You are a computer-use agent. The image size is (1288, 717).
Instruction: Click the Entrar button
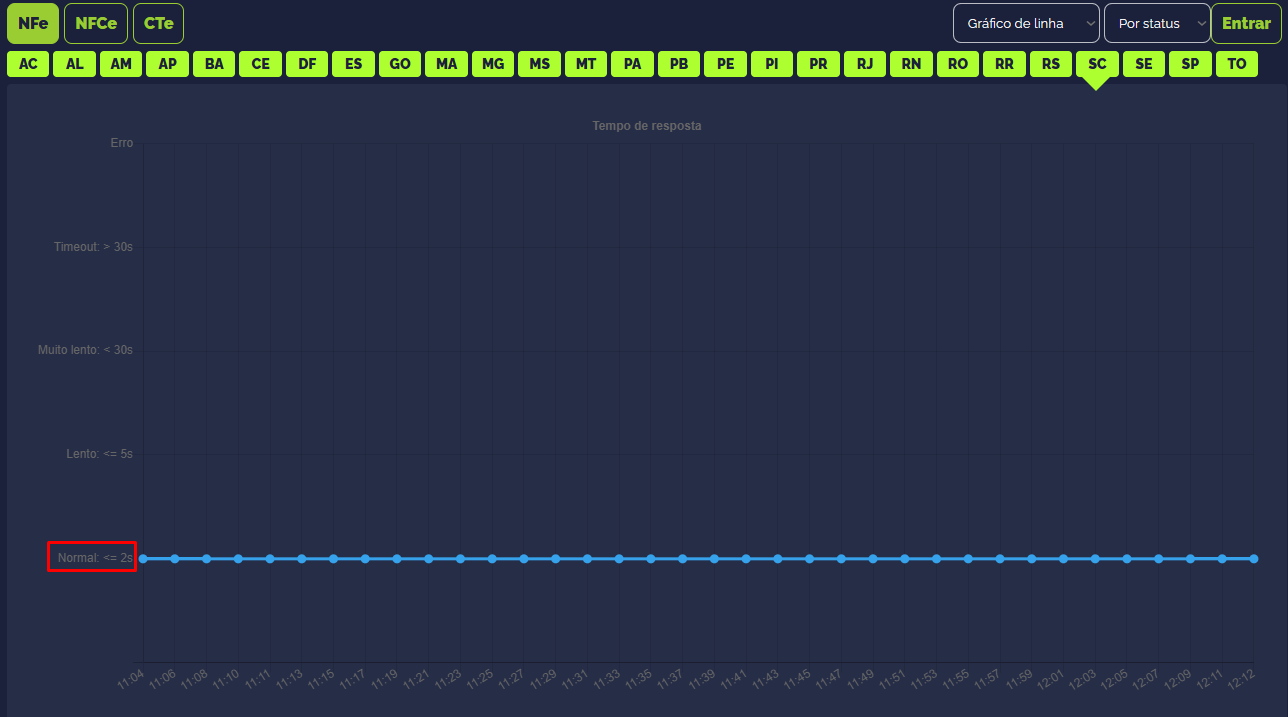point(1246,23)
